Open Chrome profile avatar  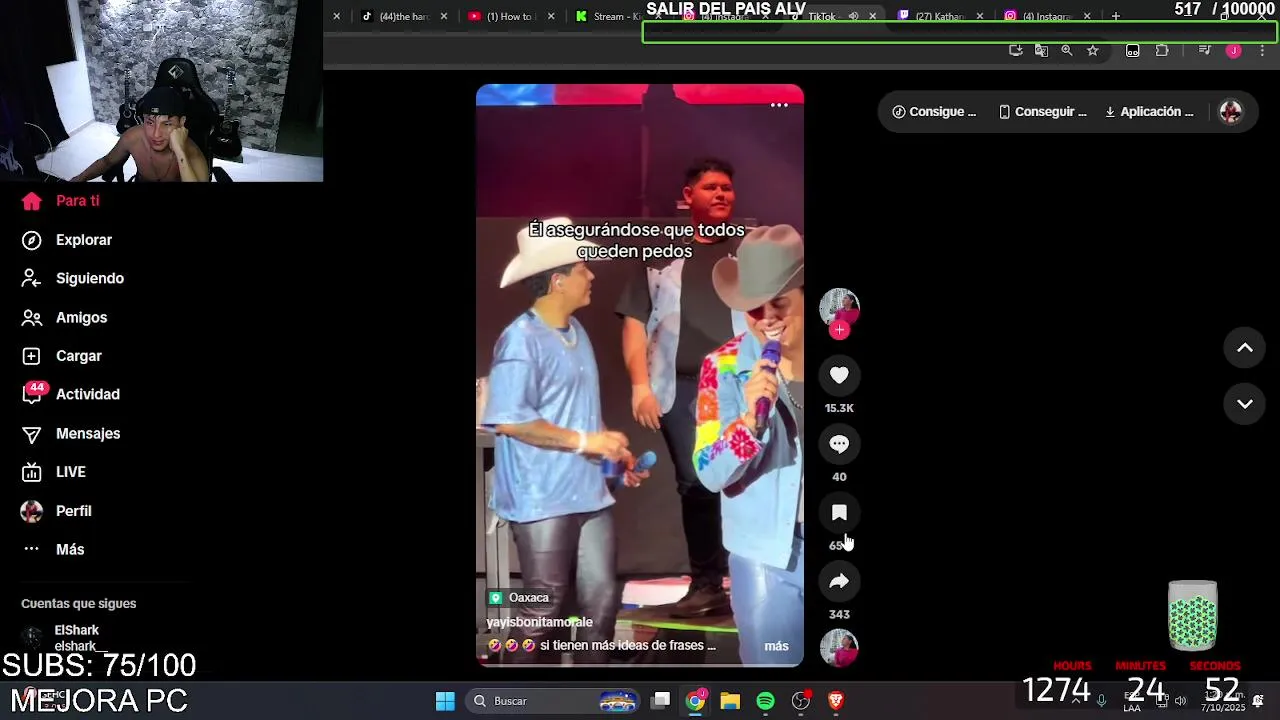click(1234, 50)
